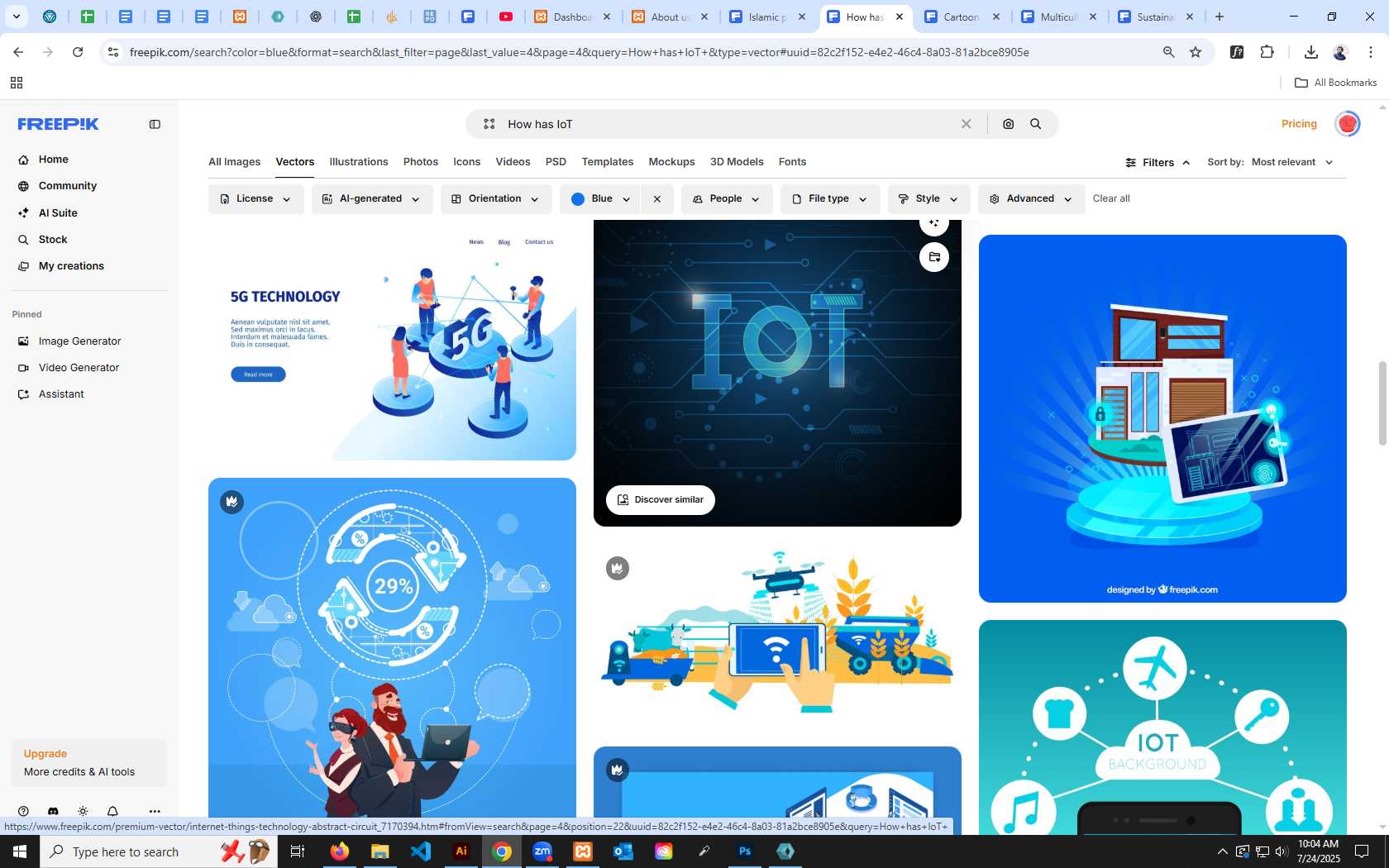Expand the License filter dropdown
The image size is (1389, 868).
(x=255, y=199)
